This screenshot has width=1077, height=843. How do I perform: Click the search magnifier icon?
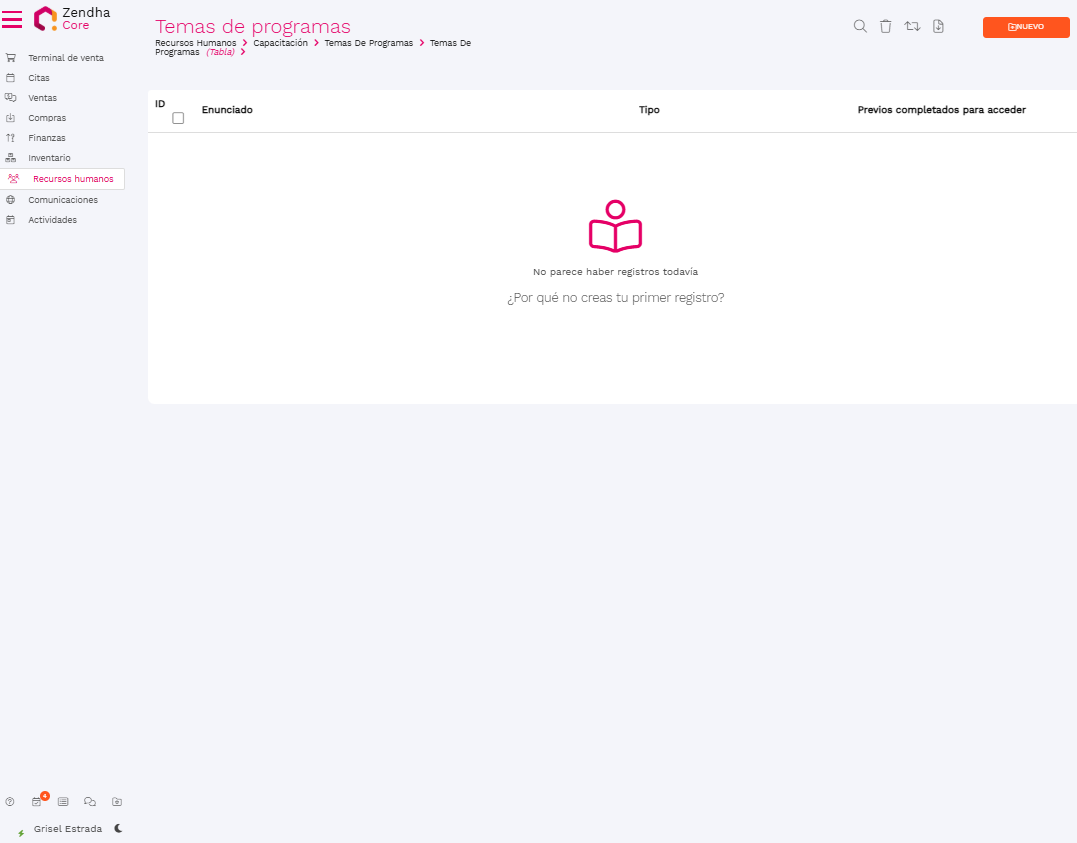pyautogui.click(x=859, y=26)
